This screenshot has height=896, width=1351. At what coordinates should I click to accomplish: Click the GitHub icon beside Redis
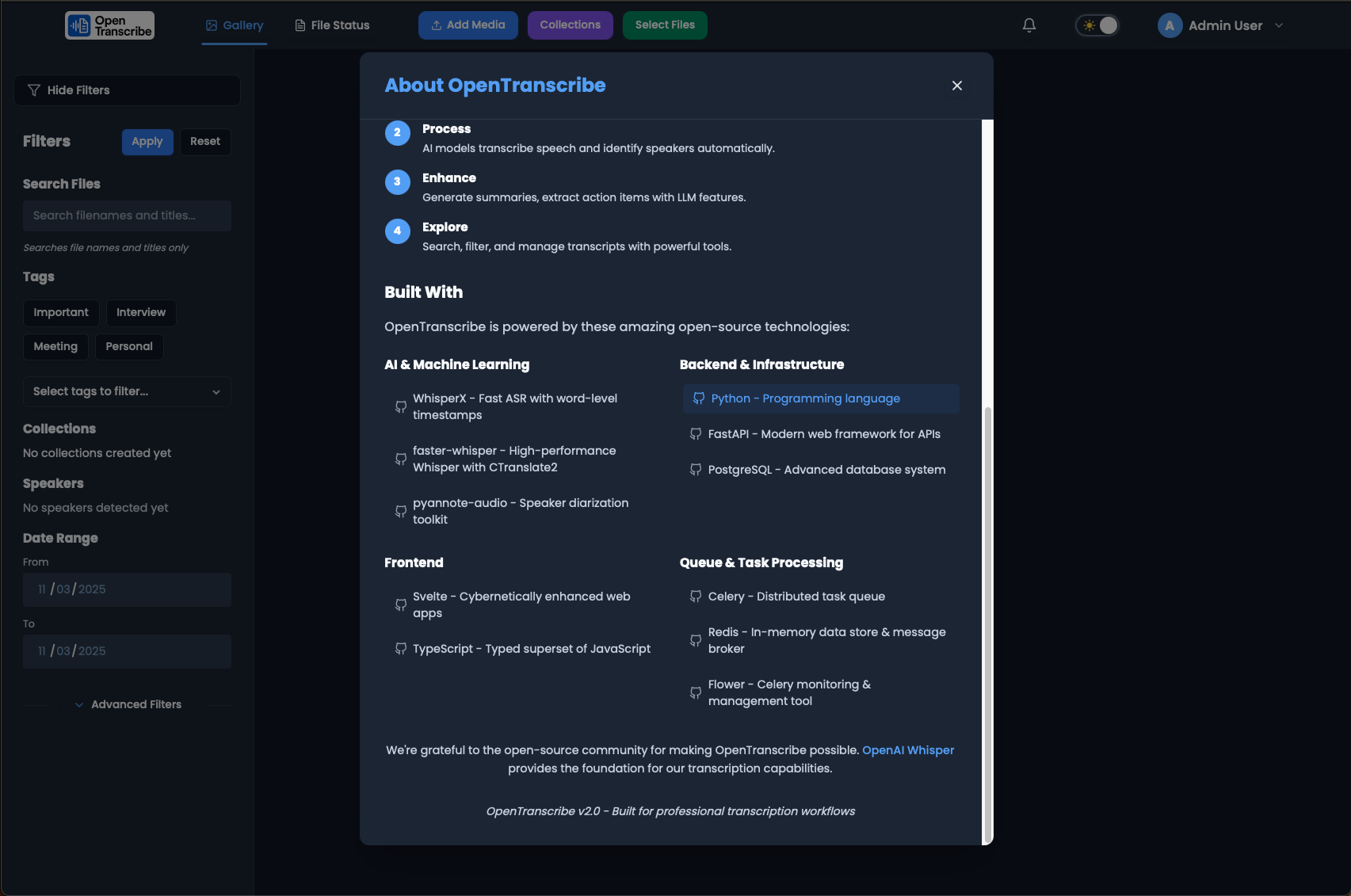click(x=696, y=641)
